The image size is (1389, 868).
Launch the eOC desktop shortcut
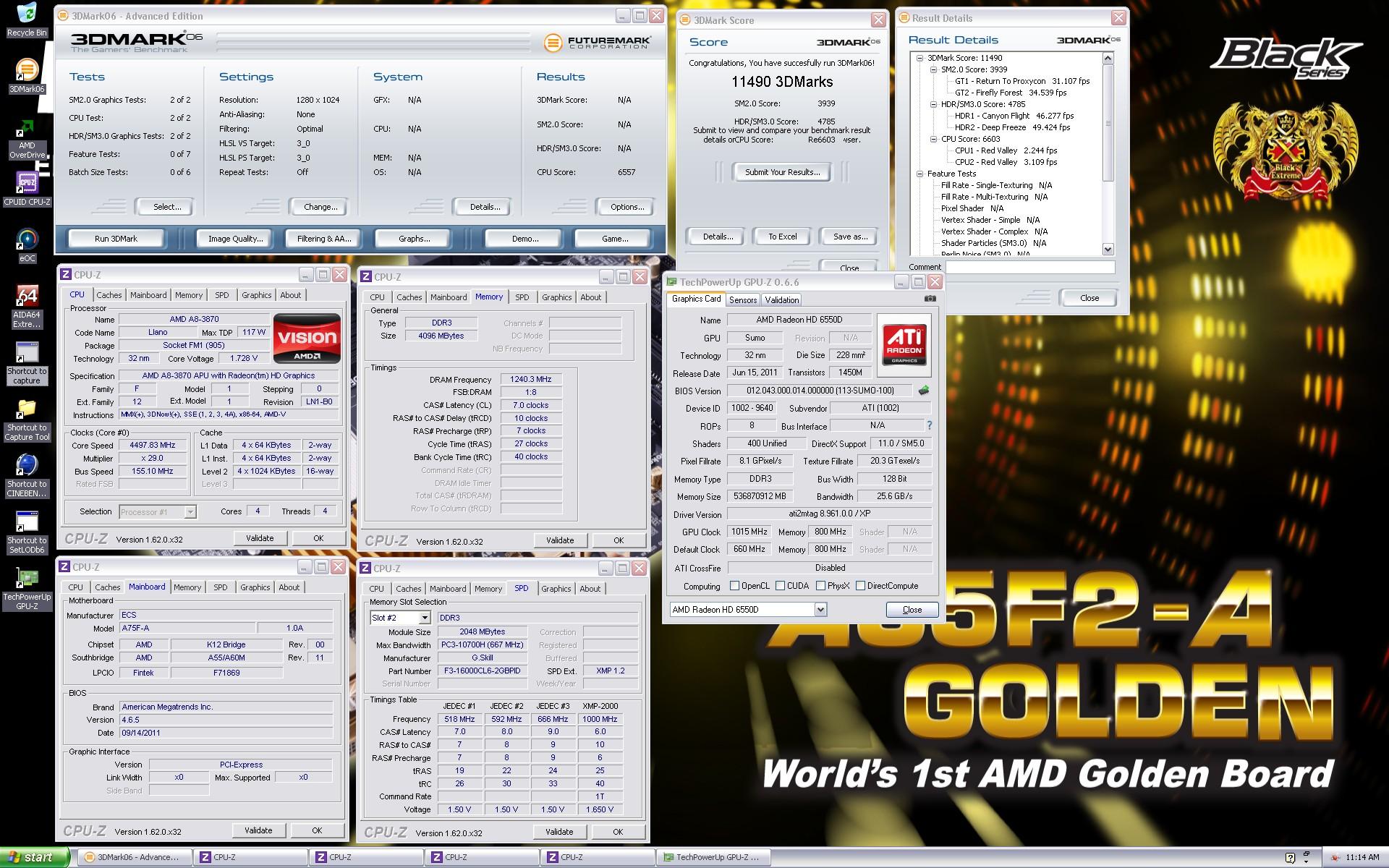pyautogui.click(x=27, y=245)
